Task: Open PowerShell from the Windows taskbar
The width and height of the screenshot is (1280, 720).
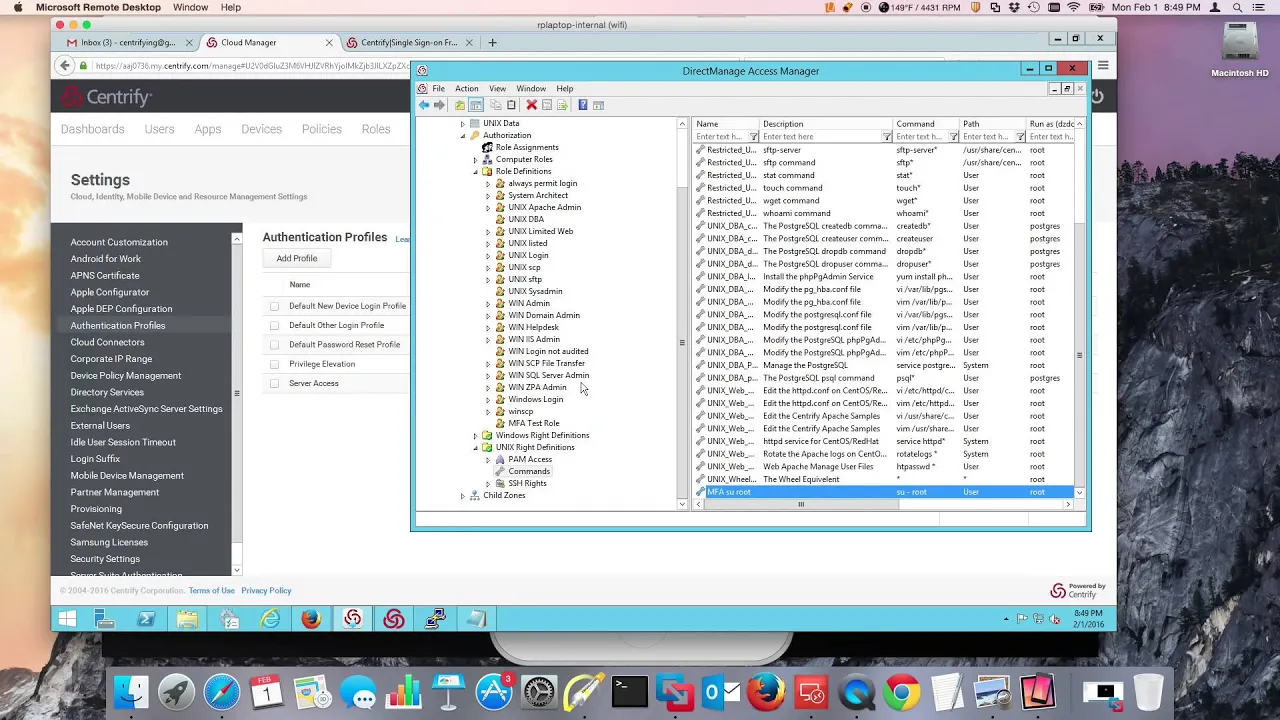Action: (x=146, y=619)
